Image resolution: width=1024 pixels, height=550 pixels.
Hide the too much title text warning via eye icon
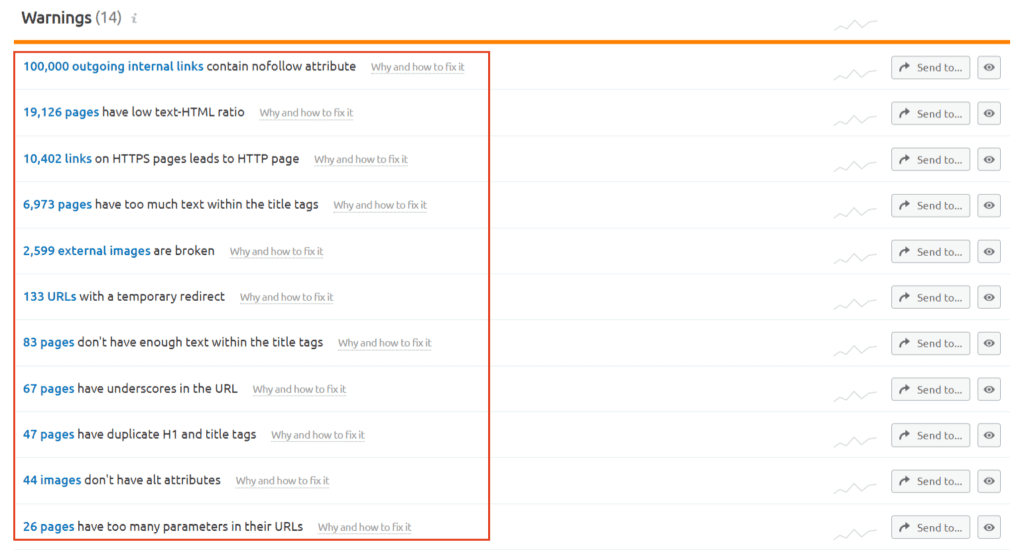(x=989, y=205)
